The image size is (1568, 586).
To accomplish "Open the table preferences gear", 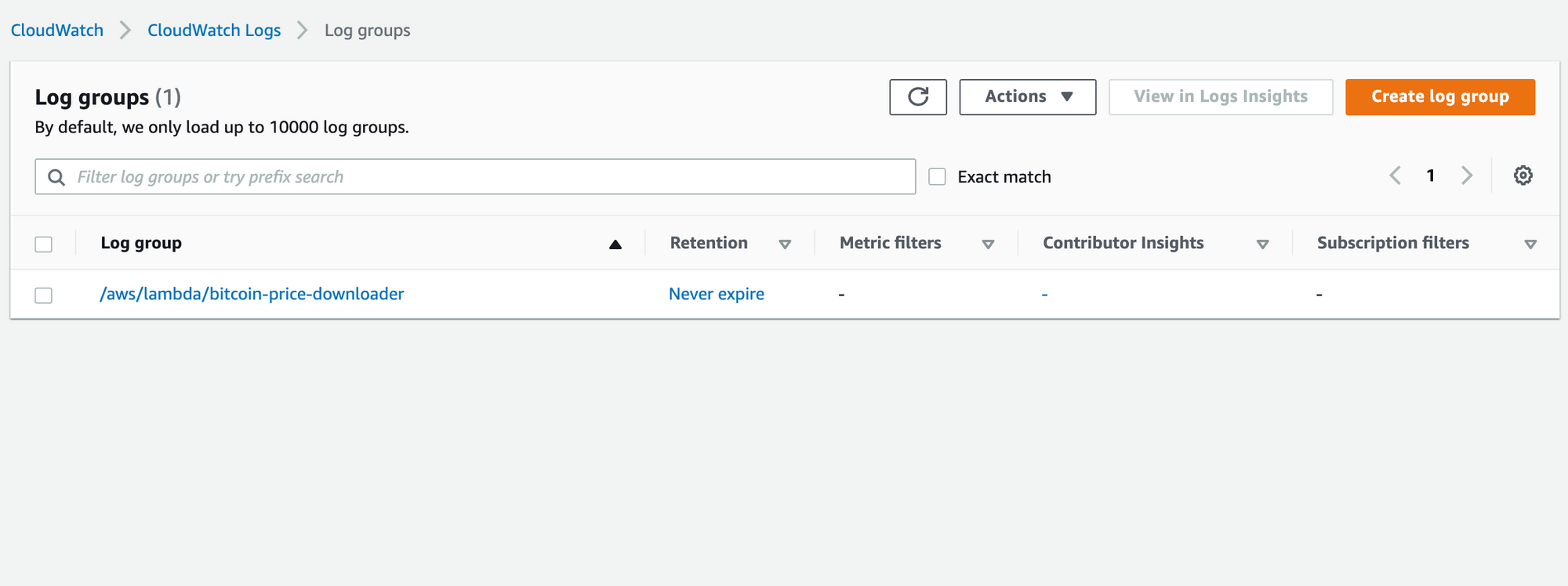I will (1523, 175).
